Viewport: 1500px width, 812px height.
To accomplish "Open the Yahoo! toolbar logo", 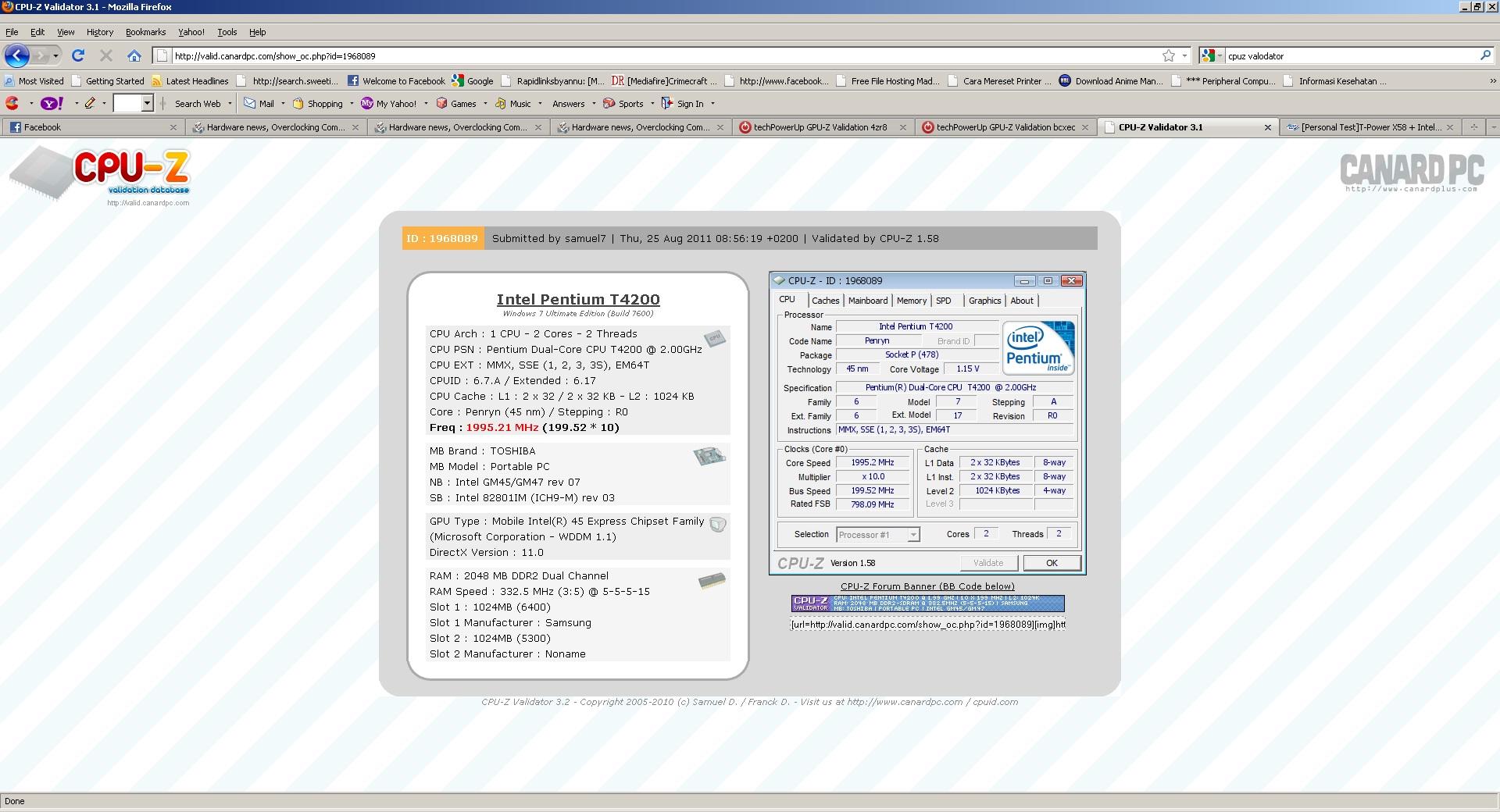I will click(52, 103).
